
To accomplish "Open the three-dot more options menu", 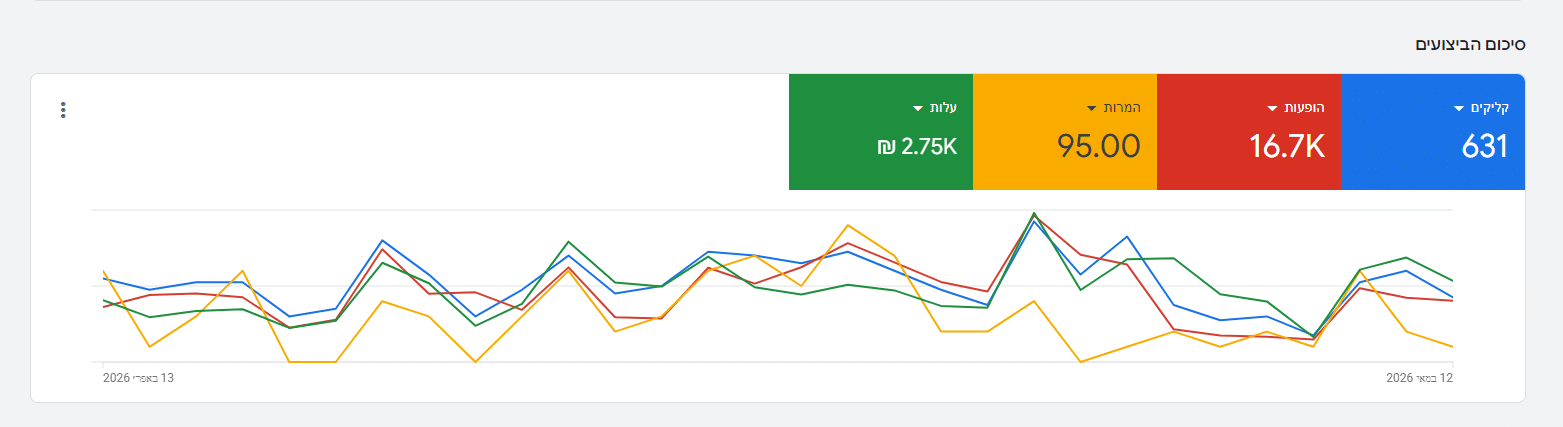I will tap(63, 110).
